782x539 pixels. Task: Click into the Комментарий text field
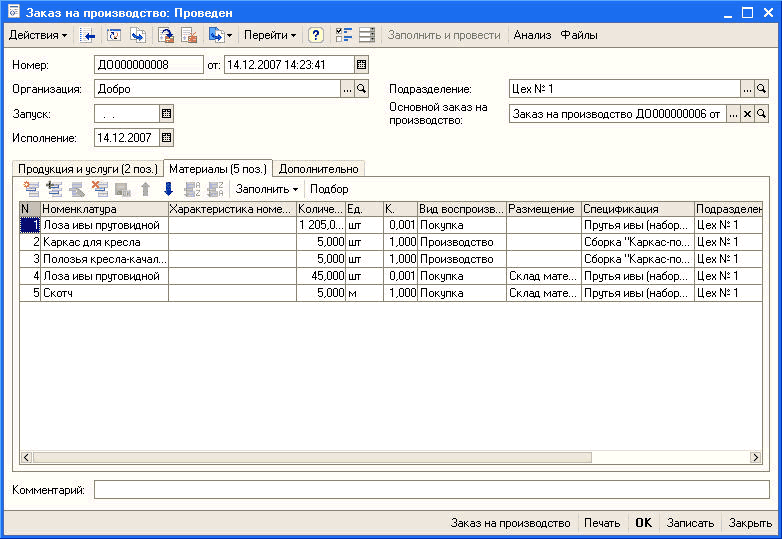430,490
